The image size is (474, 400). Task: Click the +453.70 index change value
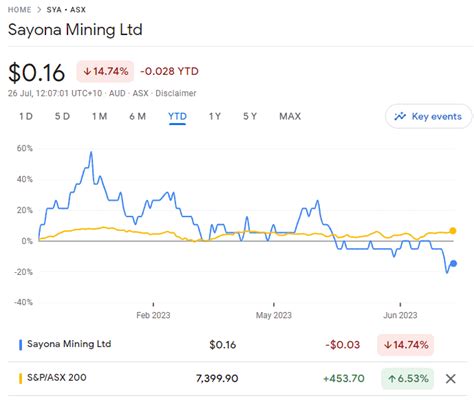coord(344,378)
